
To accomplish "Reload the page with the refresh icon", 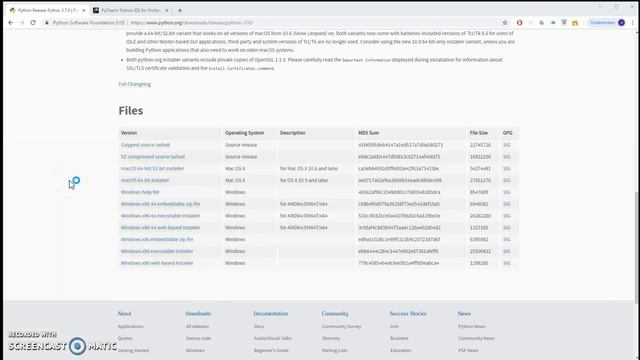I will coord(33,23).
